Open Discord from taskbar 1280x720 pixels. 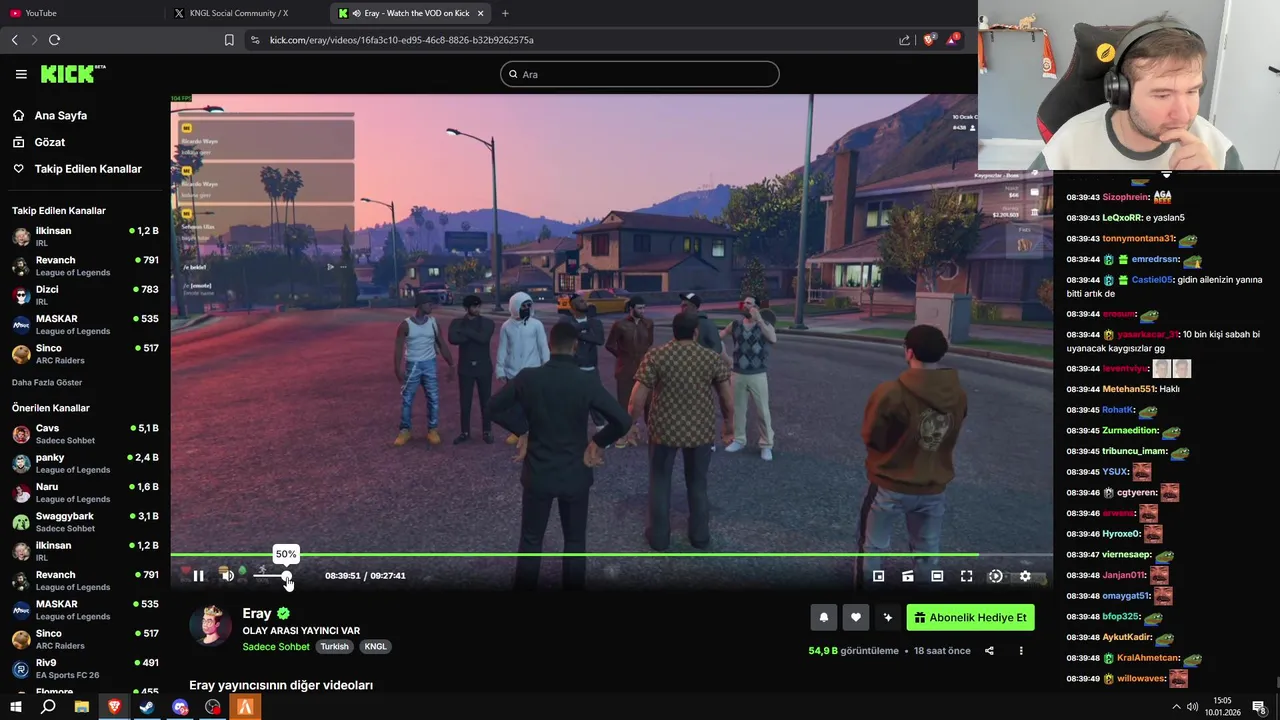point(180,707)
